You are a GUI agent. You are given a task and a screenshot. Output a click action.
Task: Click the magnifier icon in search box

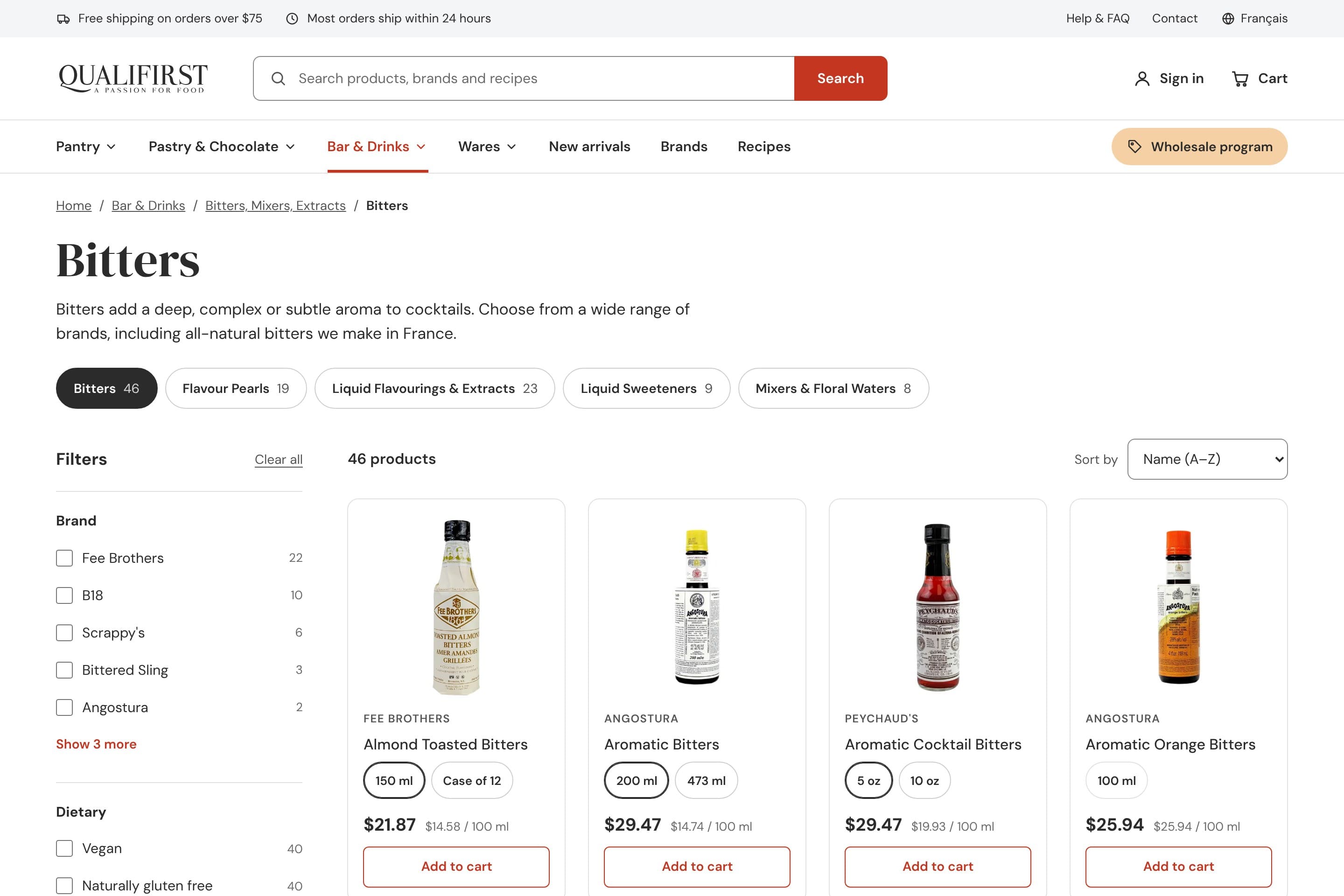(x=278, y=78)
